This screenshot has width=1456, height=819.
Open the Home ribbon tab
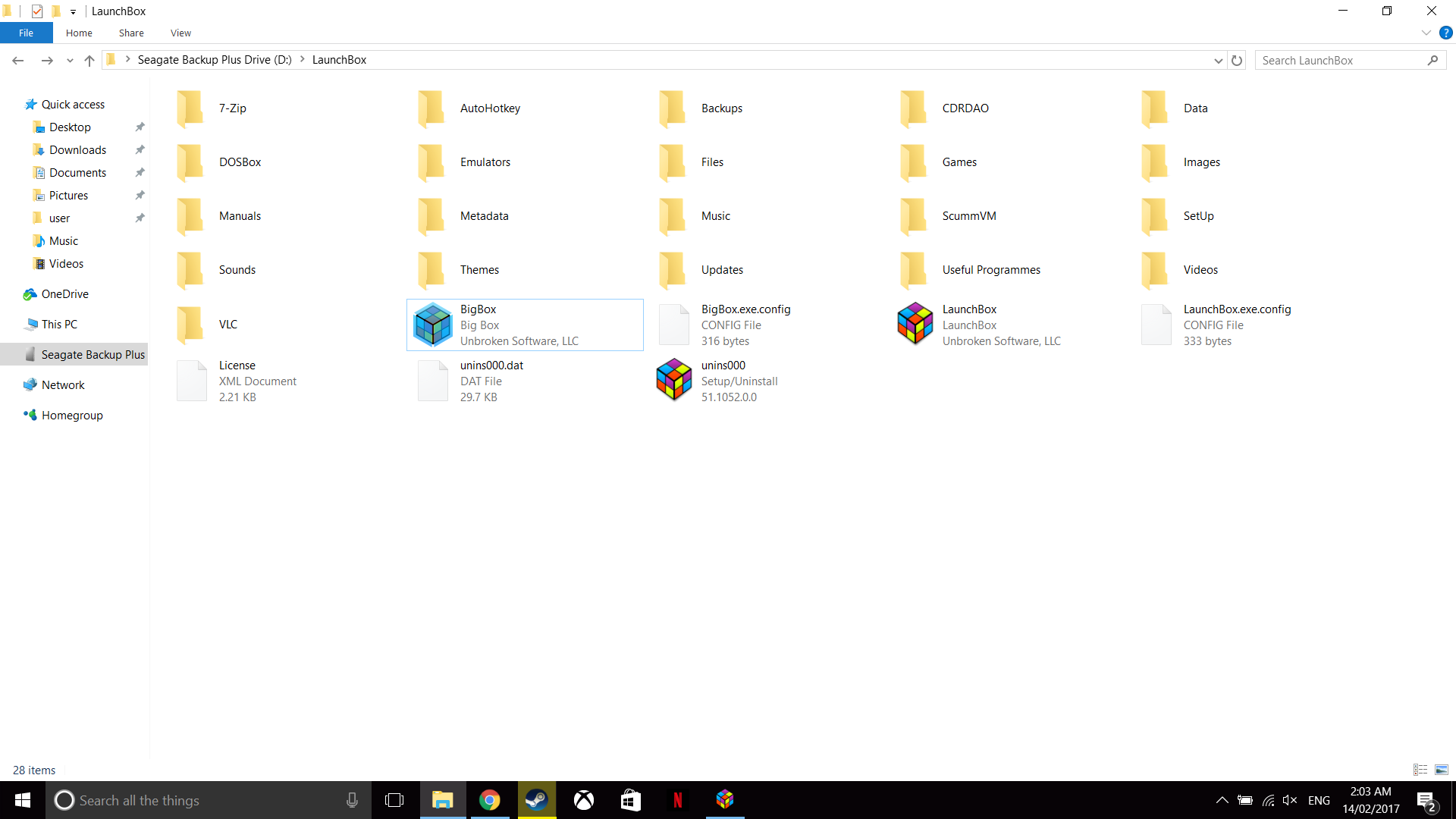[79, 33]
